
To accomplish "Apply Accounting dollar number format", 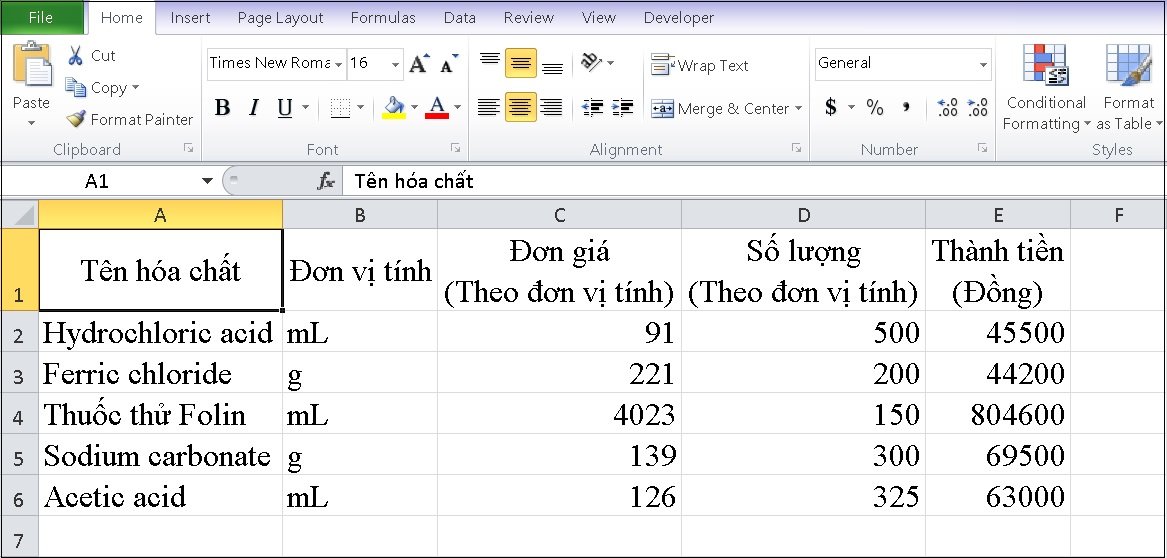I will click(831, 108).
